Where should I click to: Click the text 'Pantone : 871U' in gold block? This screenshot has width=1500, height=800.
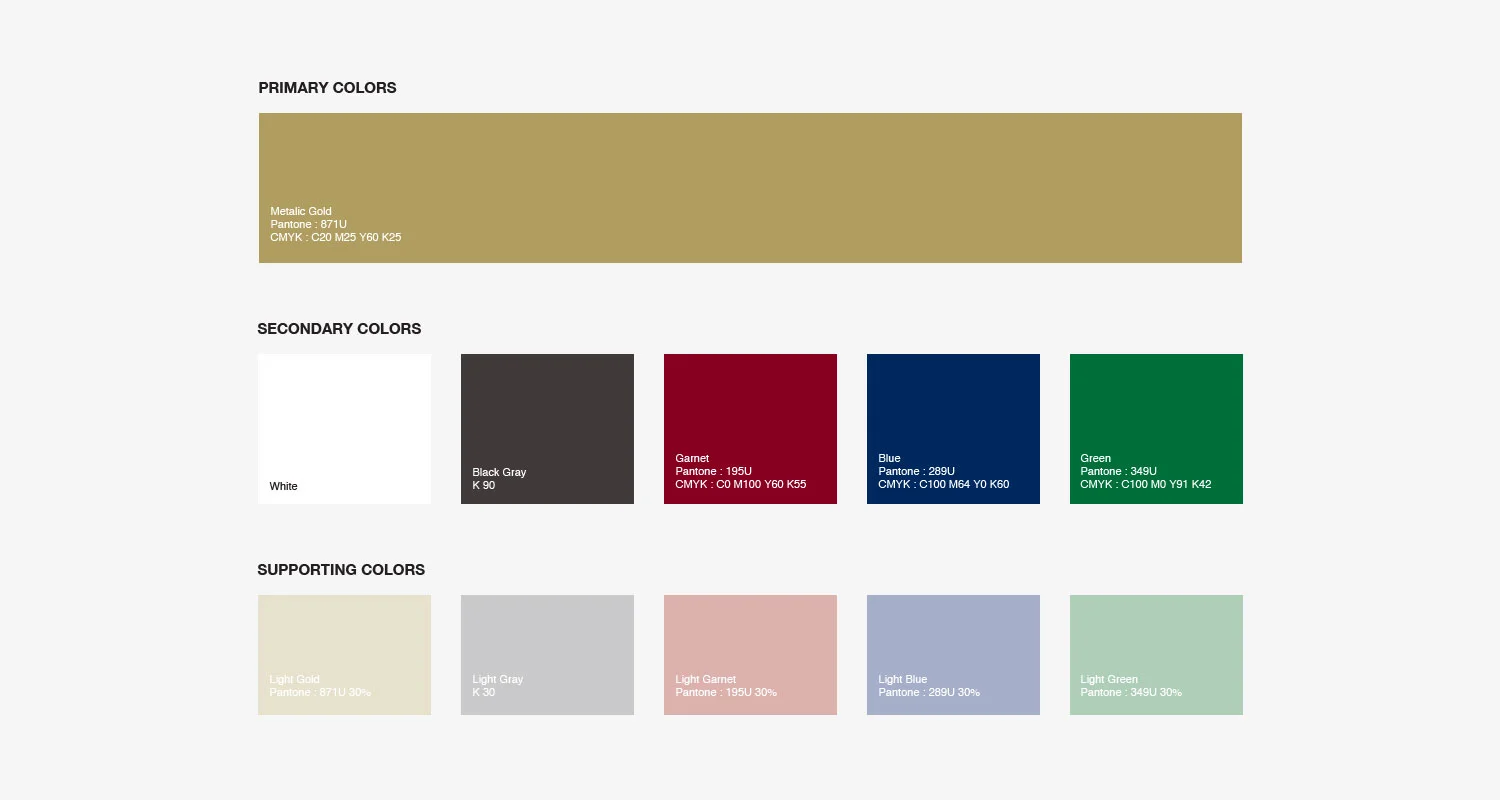308,225
